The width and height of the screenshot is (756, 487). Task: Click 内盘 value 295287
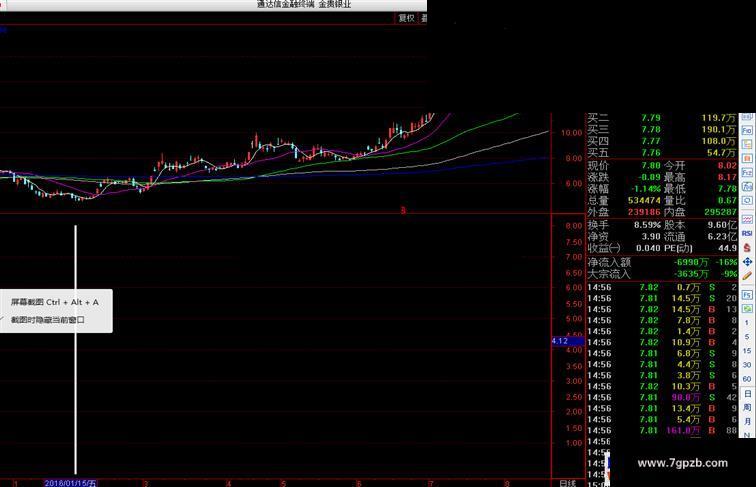[720, 212]
